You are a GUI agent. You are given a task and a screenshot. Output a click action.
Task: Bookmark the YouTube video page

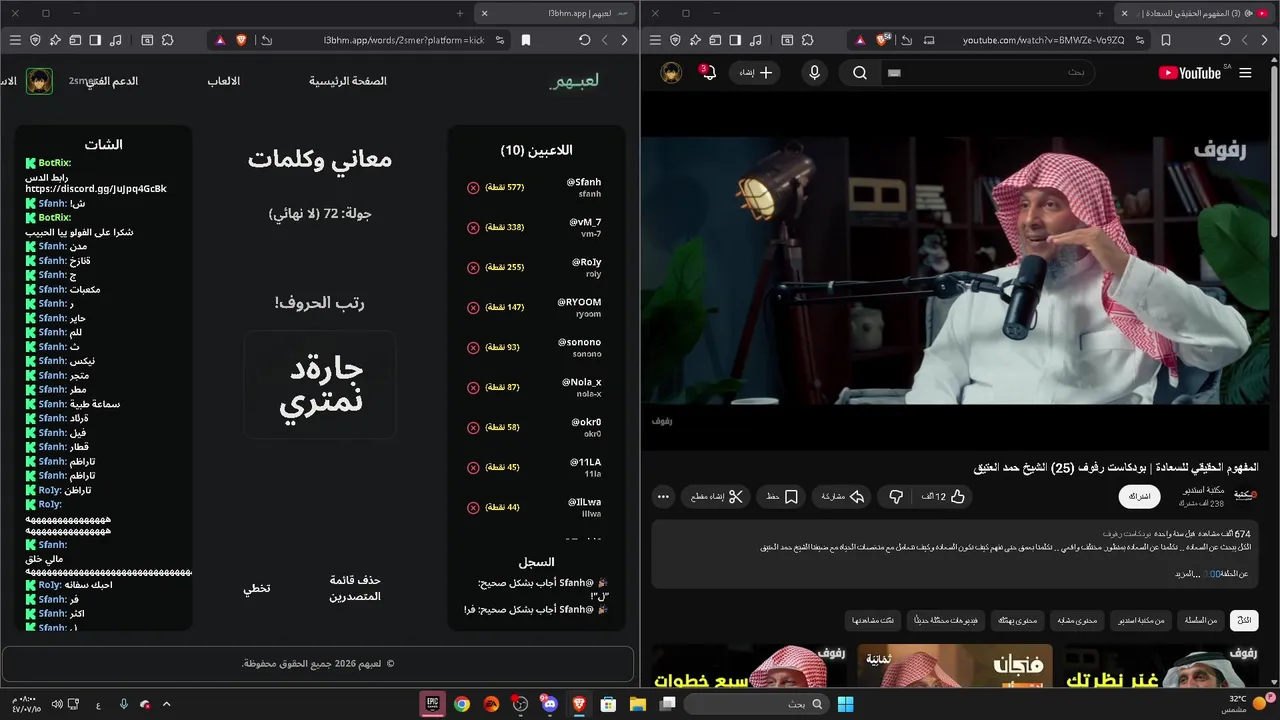(1166, 40)
